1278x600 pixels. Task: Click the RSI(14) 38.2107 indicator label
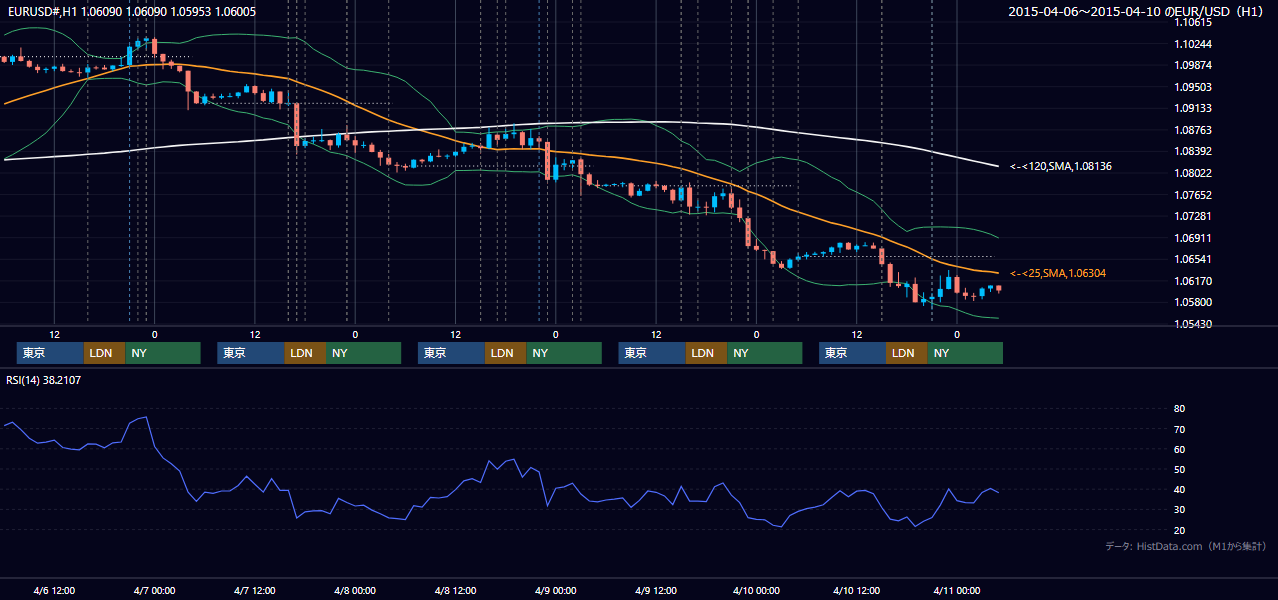click(44, 380)
